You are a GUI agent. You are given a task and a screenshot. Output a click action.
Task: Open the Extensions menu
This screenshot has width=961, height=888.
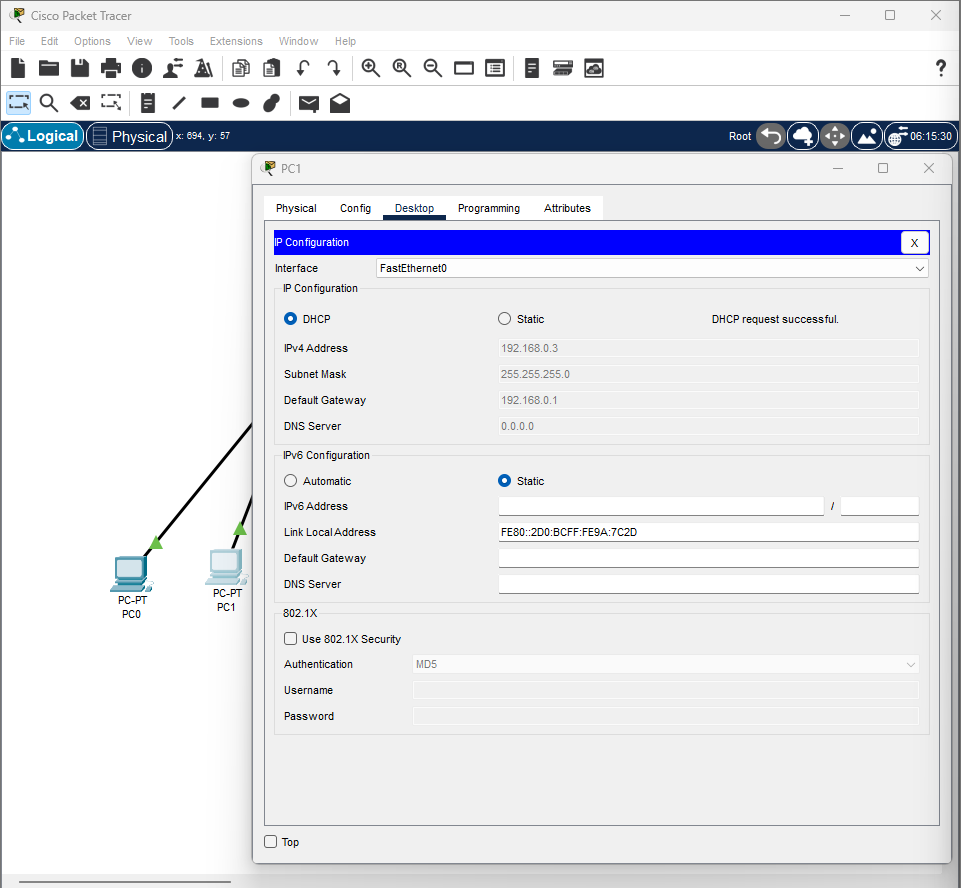click(236, 41)
